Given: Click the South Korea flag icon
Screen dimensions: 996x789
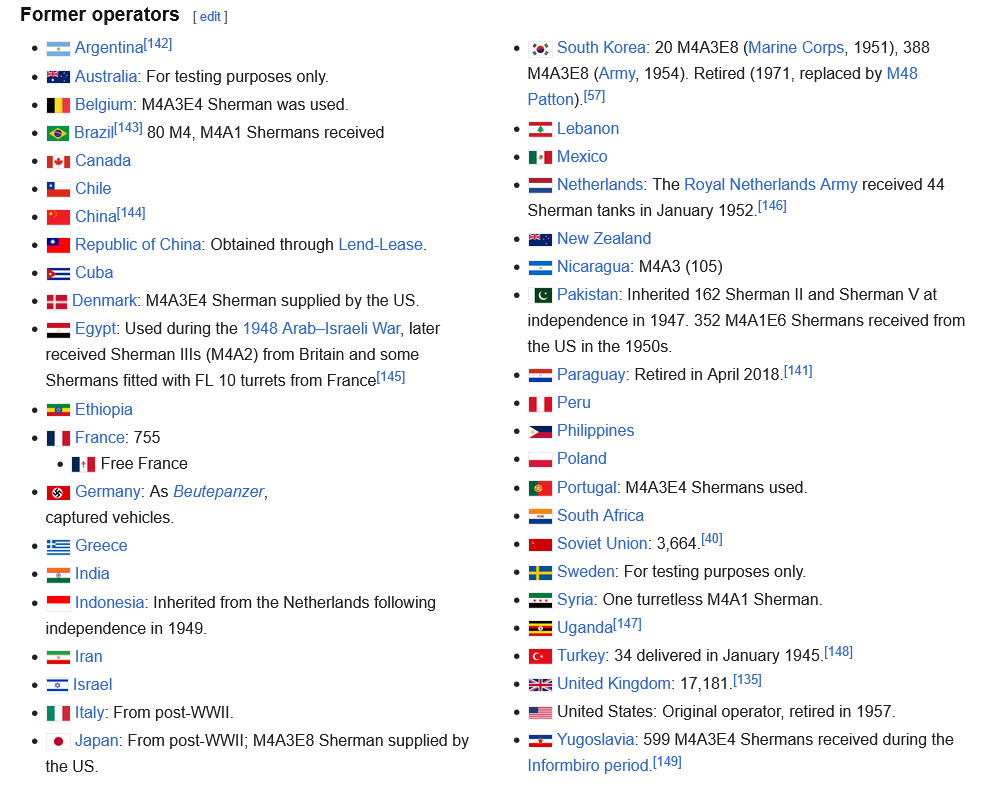Looking at the screenshot, I should point(540,49).
